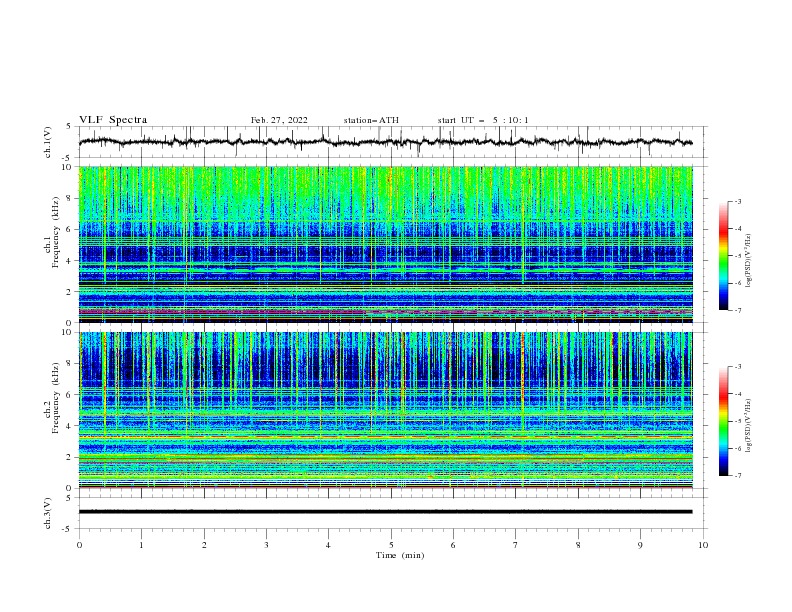Click the 'VLF Spectra' title text
Viewport: 792px width, 612px height.
113,120
